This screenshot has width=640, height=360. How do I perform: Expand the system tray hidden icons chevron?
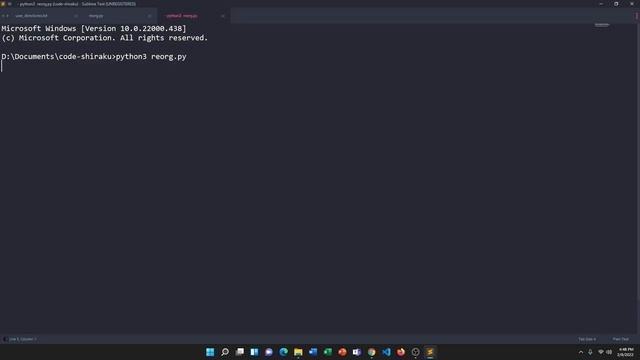click(x=581, y=352)
